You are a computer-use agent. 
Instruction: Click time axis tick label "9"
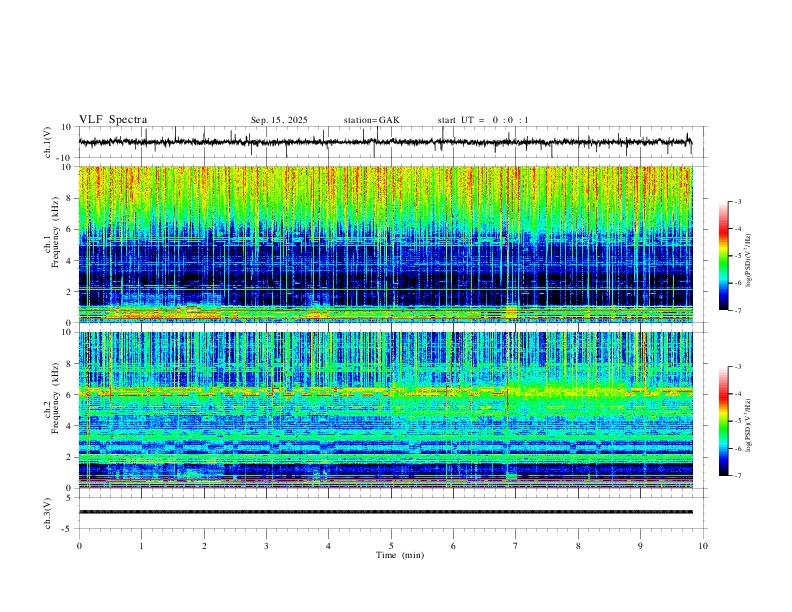click(x=640, y=546)
